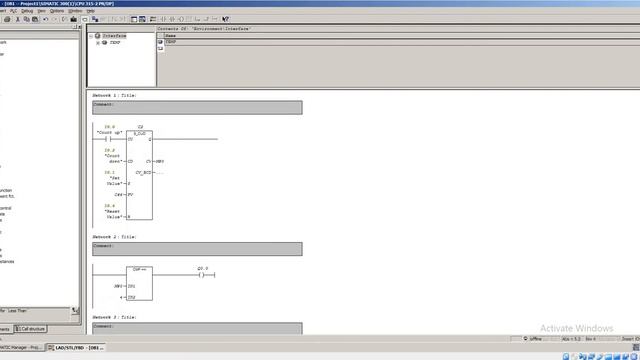The image size is (640, 360).
Task: Insert a normally closed contact via toolbar icon
Action: (172, 19)
